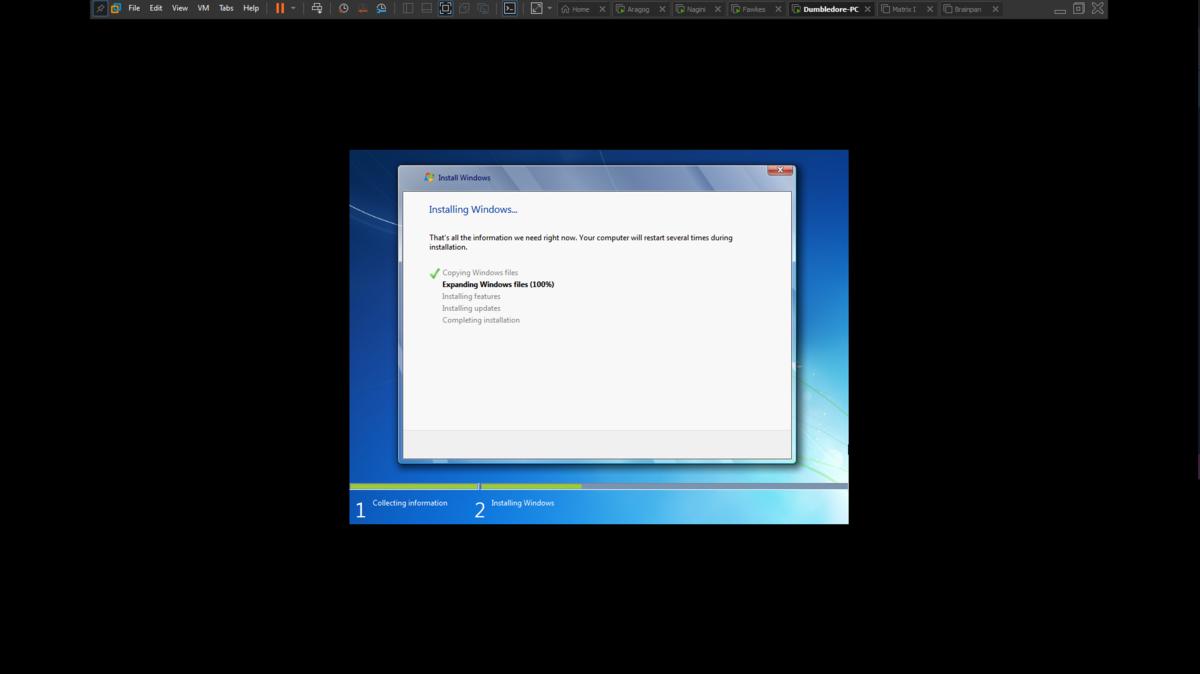Click 'Installing features' step text

(x=471, y=297)
